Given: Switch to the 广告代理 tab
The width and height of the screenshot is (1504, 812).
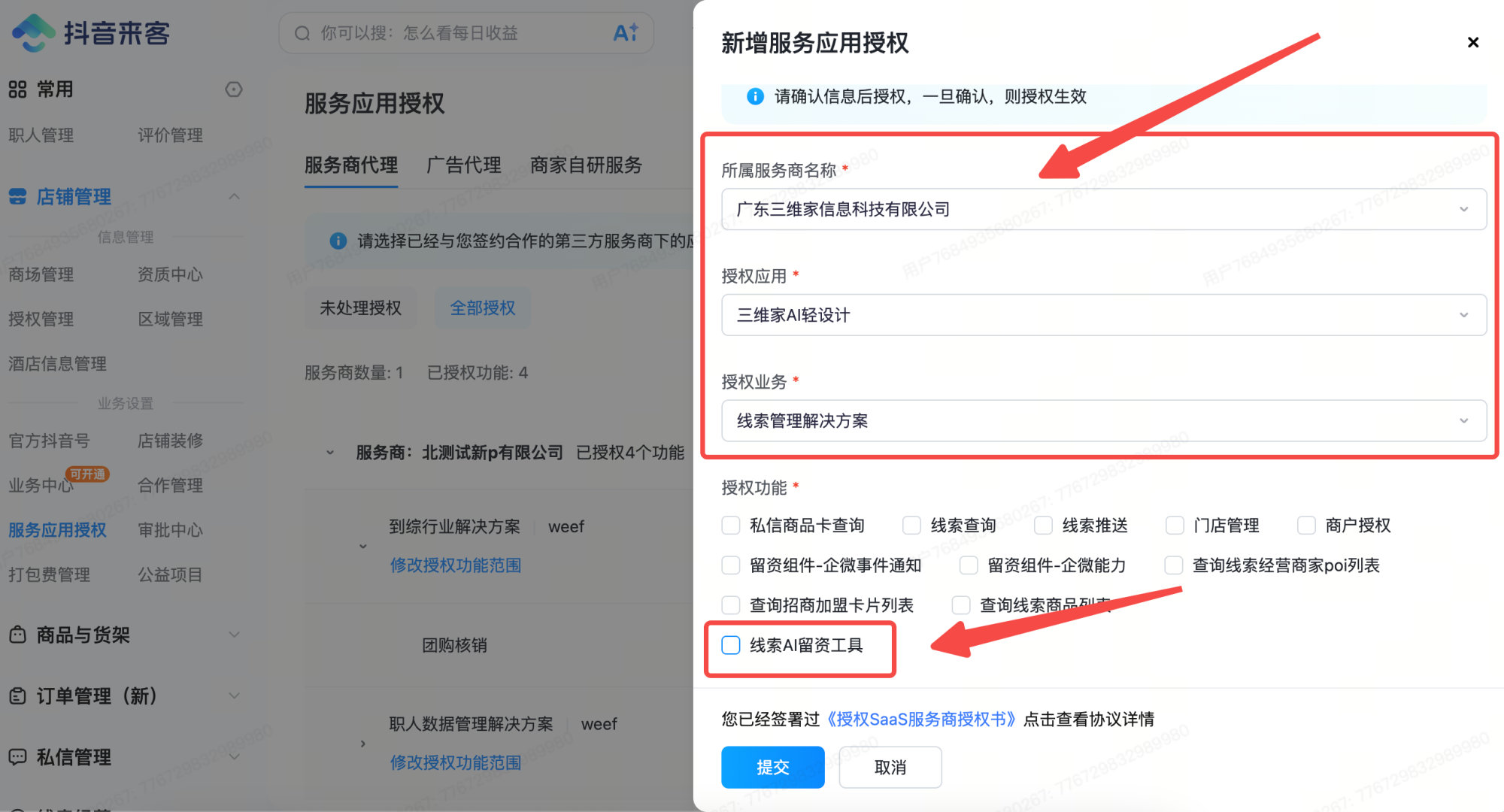Looking at the screenshot, I should [x=463, y=165].
